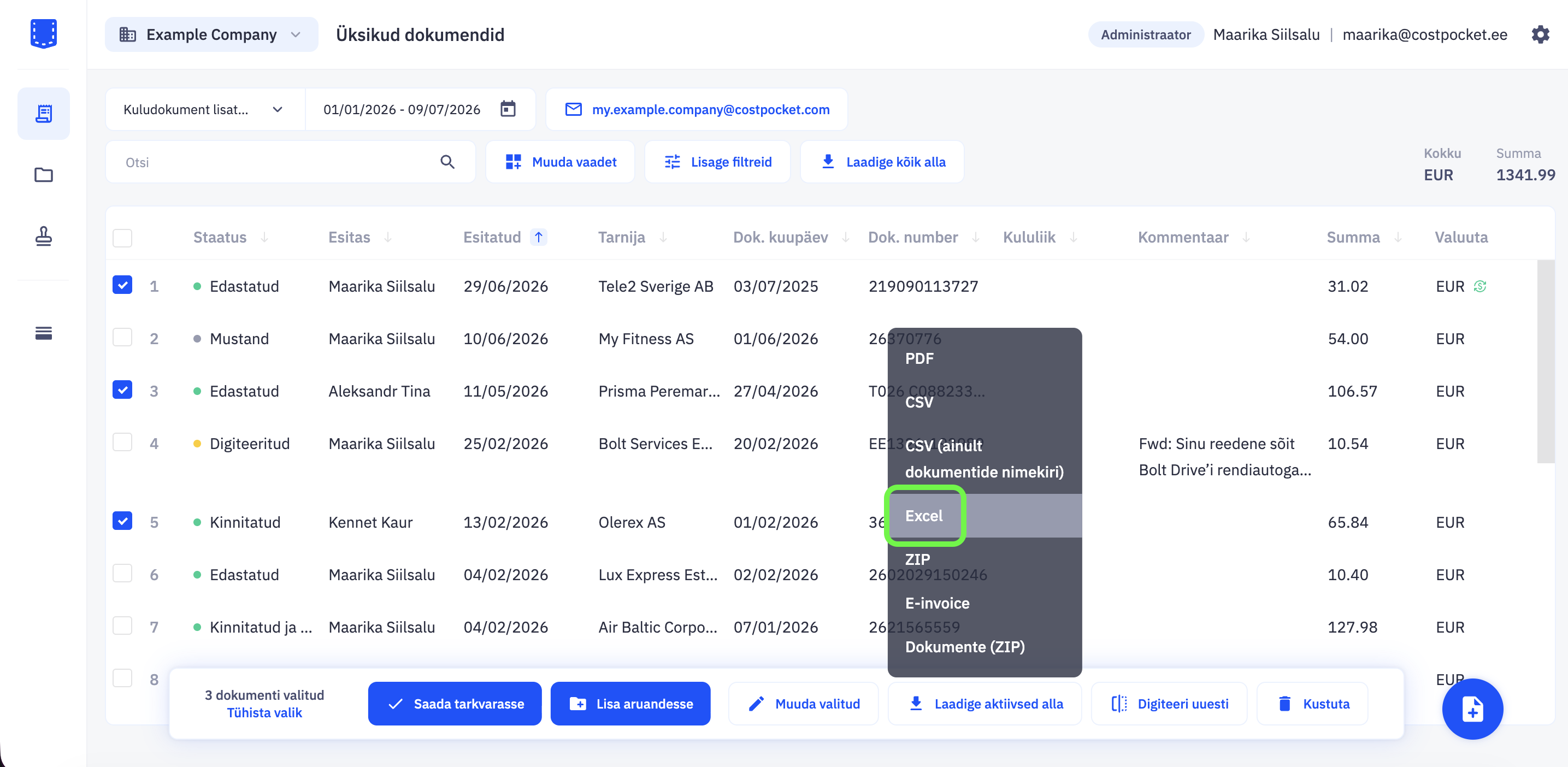
Task: Check row 4 Bolt Services checkbox
Action: coord(122,442)
